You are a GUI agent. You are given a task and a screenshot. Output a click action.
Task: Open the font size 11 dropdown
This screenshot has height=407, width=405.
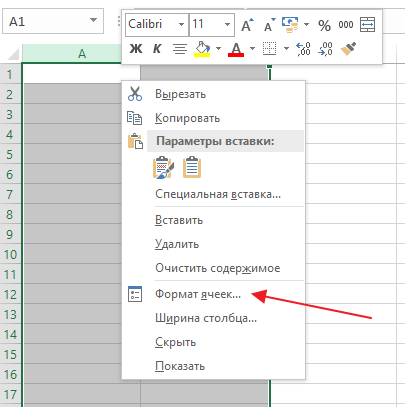coord(227,24)
